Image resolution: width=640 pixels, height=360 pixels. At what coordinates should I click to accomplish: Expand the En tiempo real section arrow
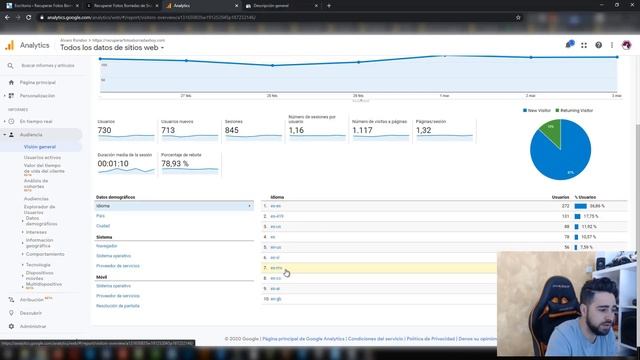point(4,121)
